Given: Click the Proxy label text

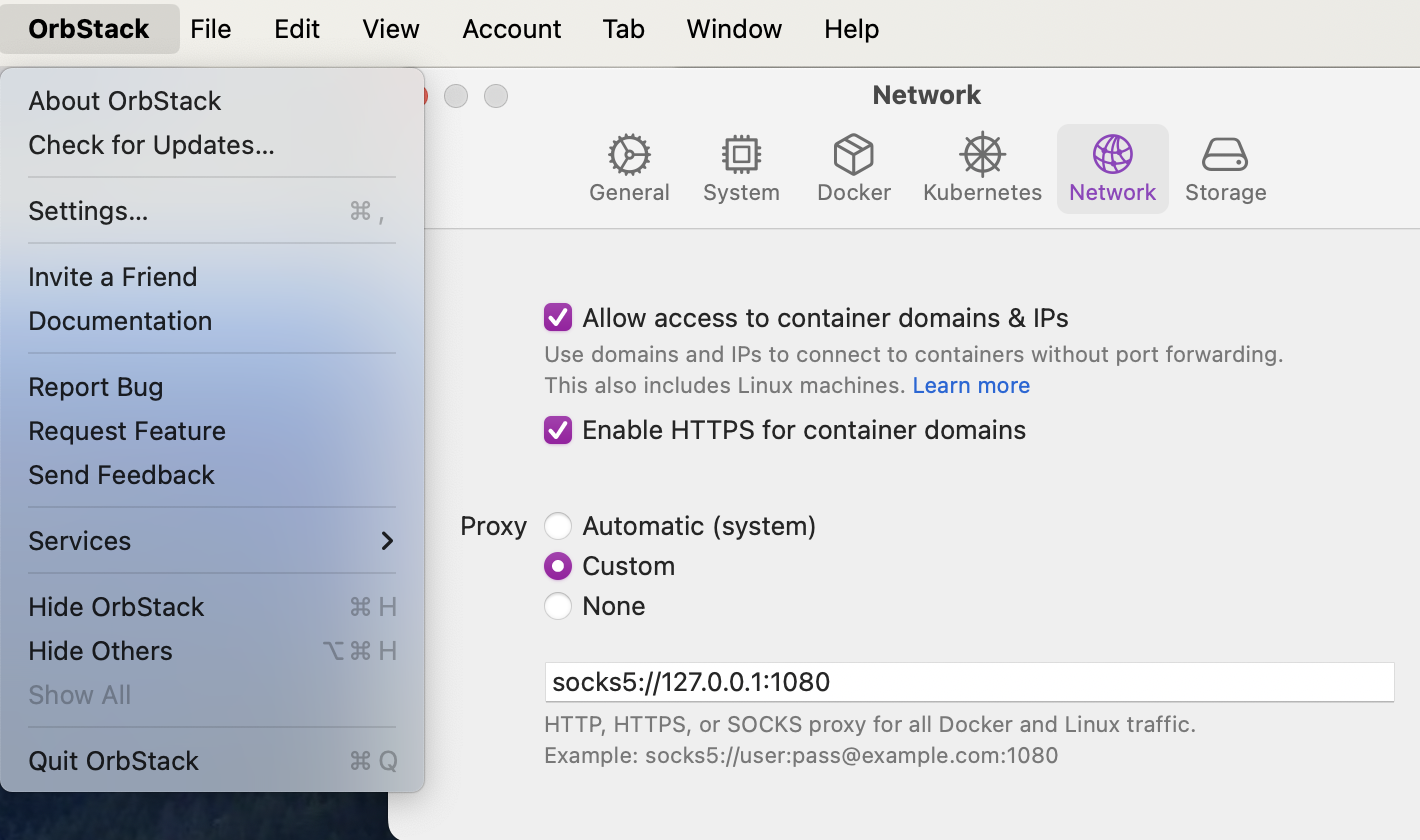Looking at the screenshot, I should [493, 526].
